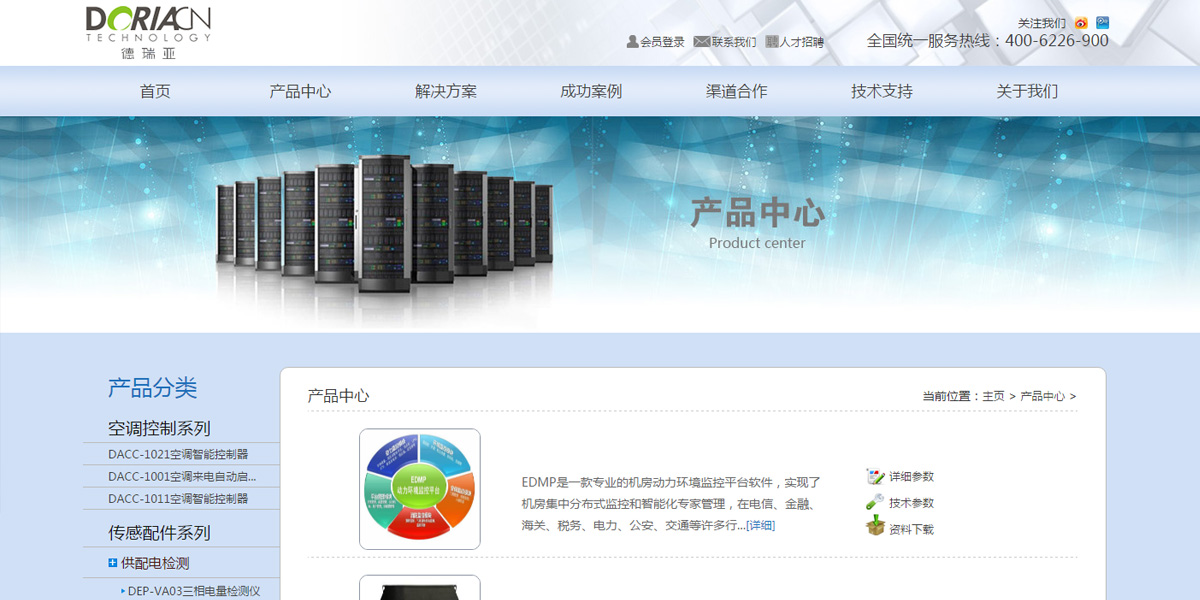Click 产品中心 in the breadcrumb trail
1200x600 pixels.
1042,396
